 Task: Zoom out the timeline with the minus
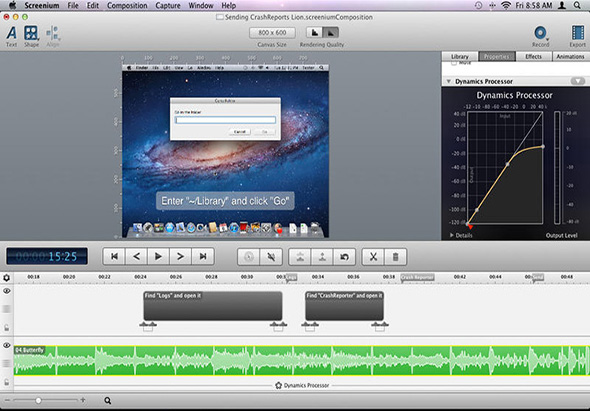tap(8, 400)
